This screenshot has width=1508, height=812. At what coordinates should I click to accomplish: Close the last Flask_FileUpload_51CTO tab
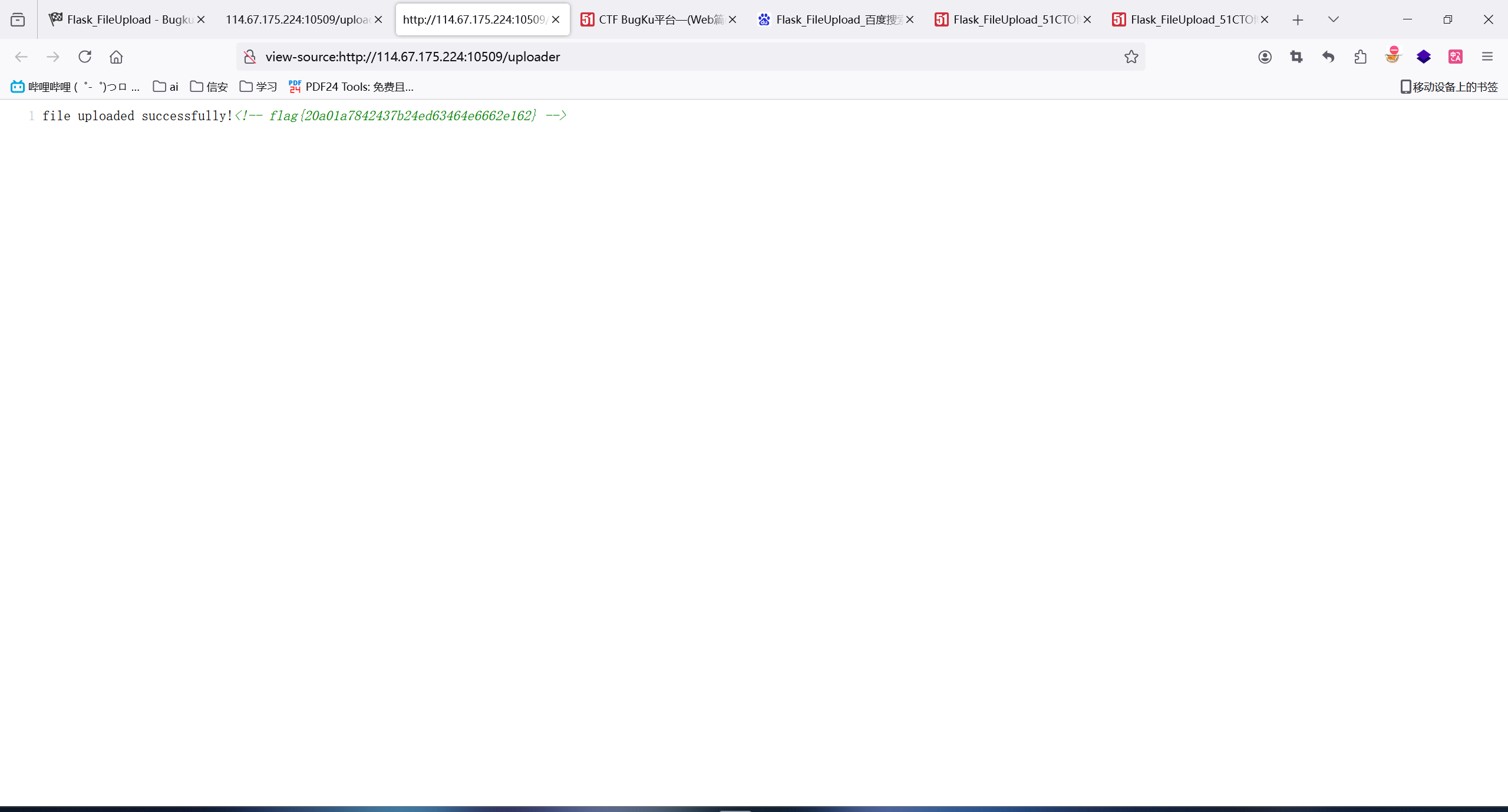pos(1265,19)
